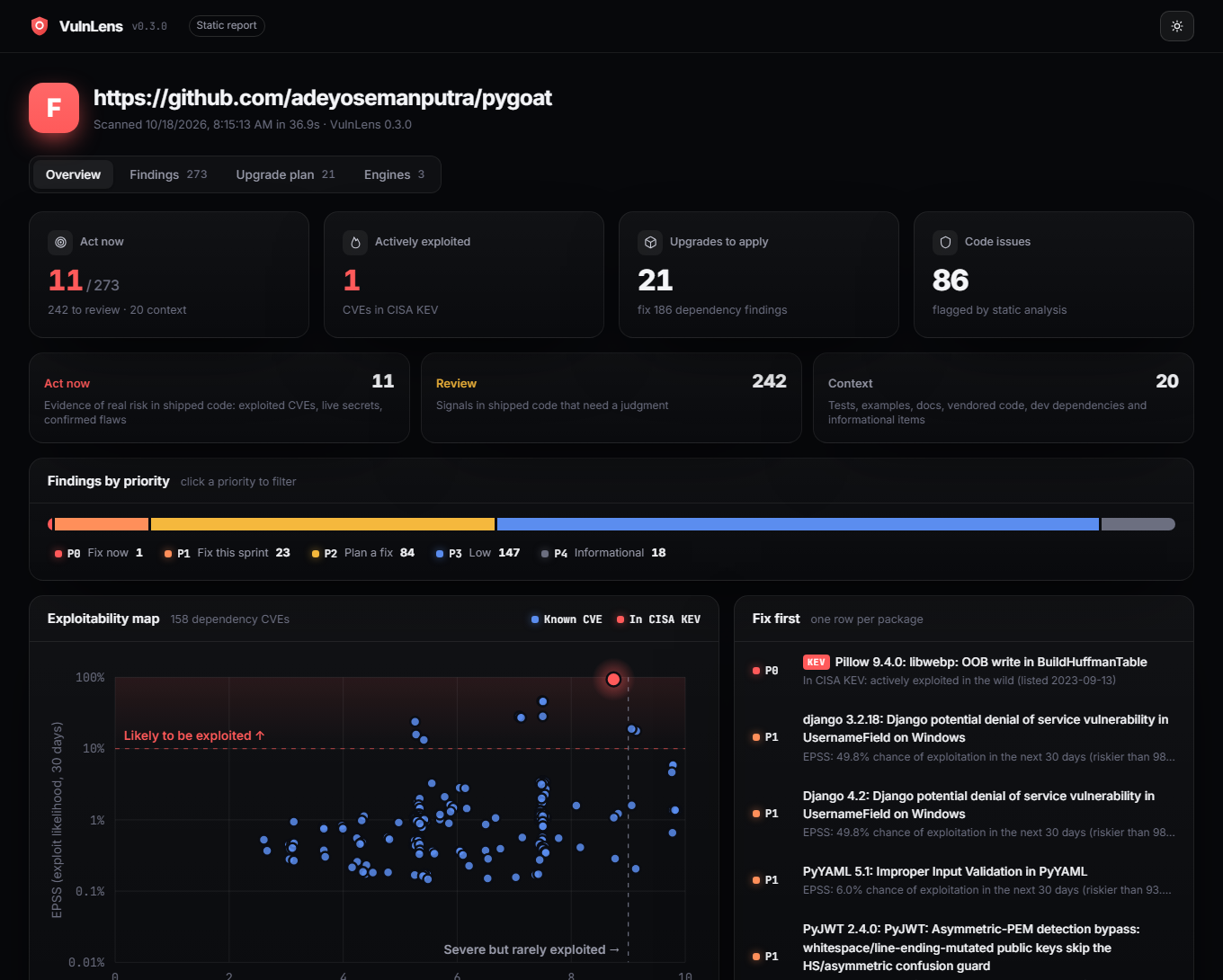Viewport: 1223px width, 980px height.
Task: Click the Upgrades to apply 21 card
Action: [x=759, y=274]
